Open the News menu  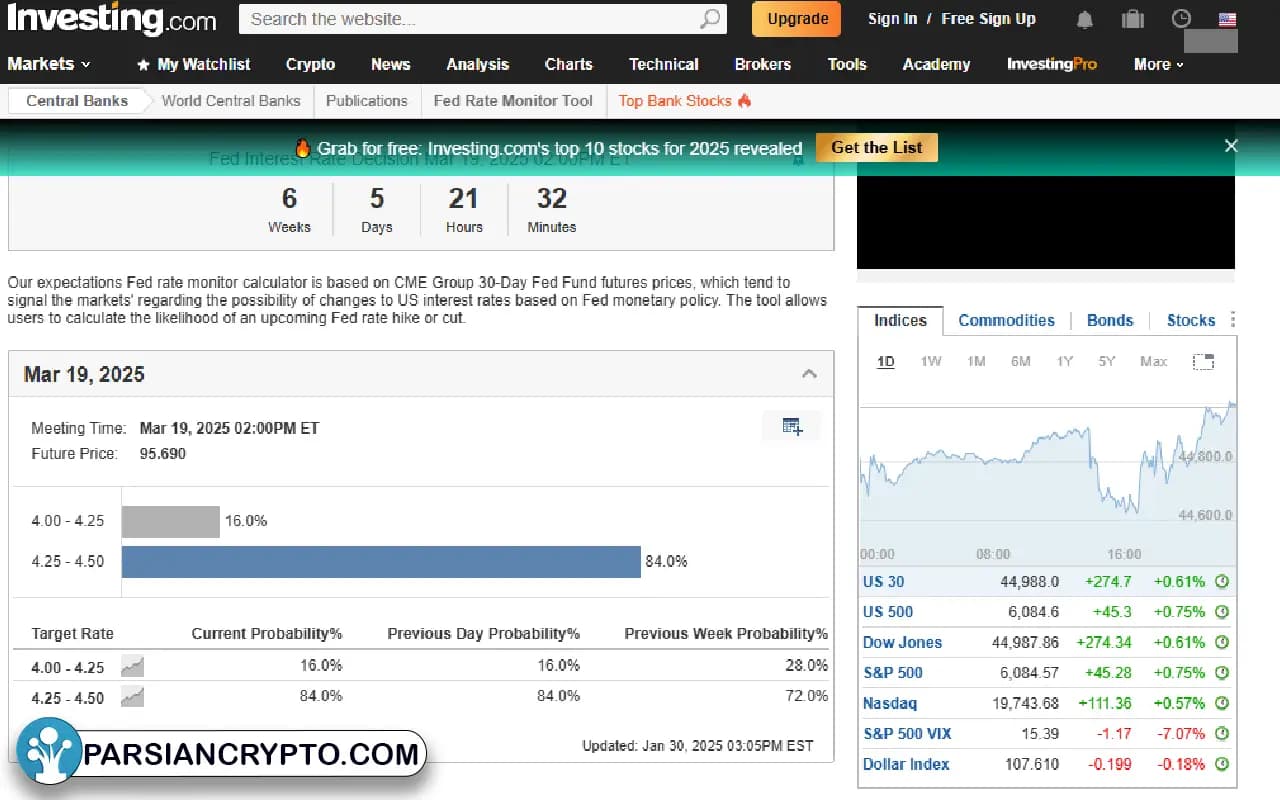(x=390, y=64)
